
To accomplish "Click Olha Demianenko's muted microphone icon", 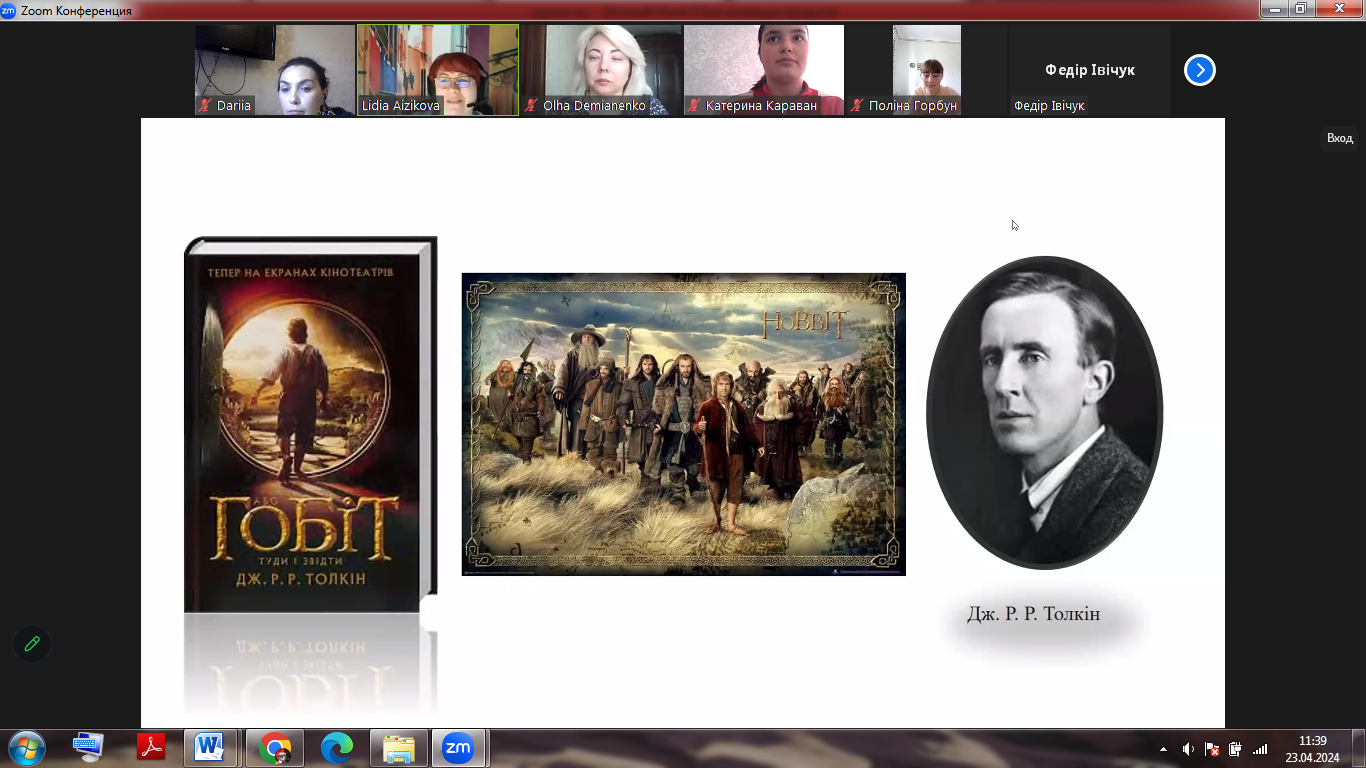I will [x=532, y=105].
